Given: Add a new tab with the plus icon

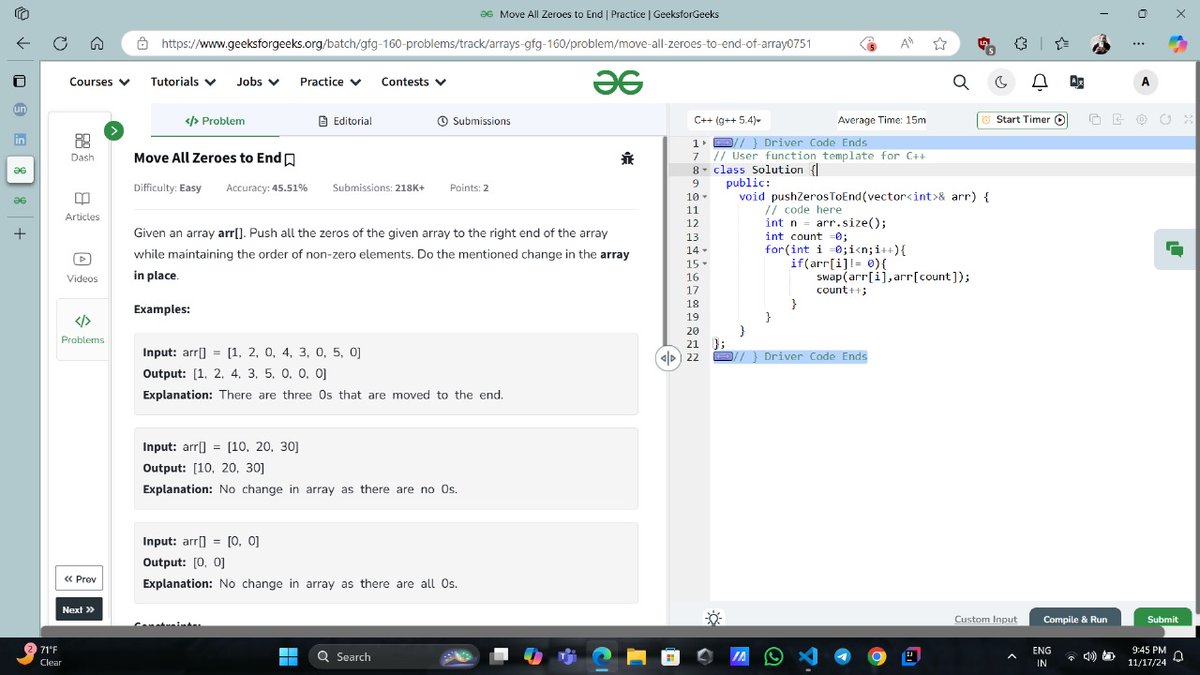Looking at the screenshot, I should coord(20,234).
